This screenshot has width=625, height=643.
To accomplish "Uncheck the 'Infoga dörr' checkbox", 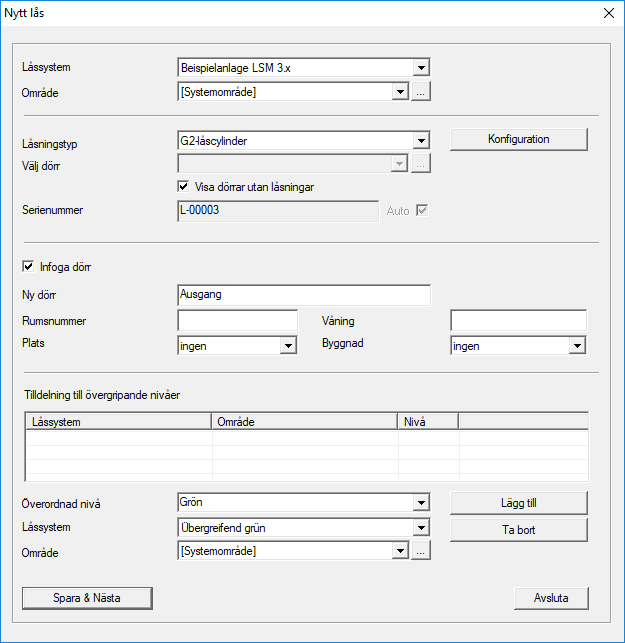I will tap(28, 267).
